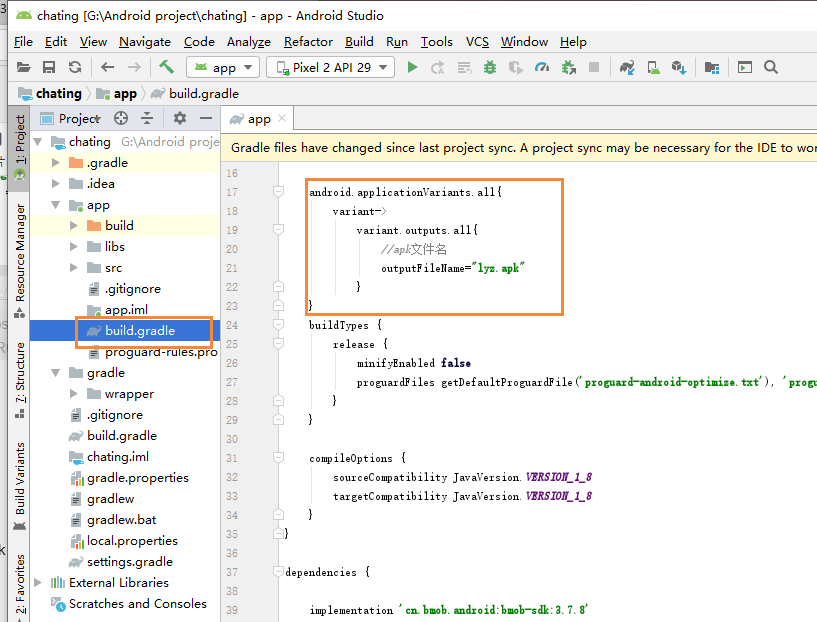Viewport: 817px width, 622px height.
Task: Toggle the Resource Manager side panel
Action: [20, 259]
